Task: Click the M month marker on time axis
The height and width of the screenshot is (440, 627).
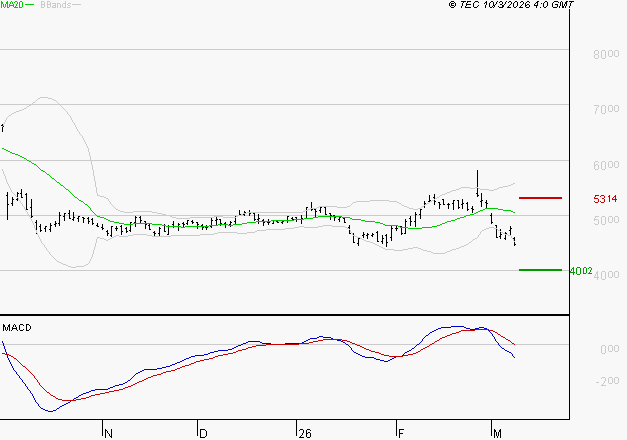Action: tap(497, 434)
